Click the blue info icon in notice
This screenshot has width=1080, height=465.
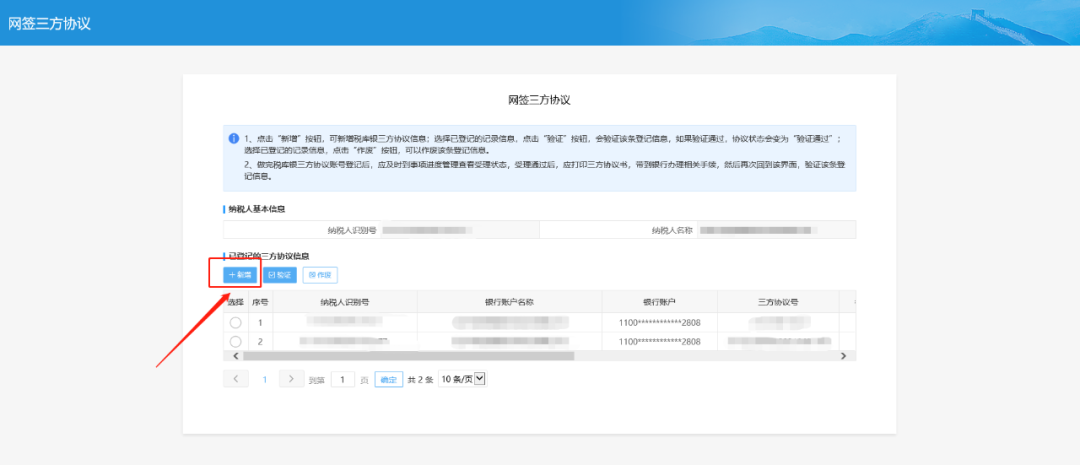click(233, 138)
